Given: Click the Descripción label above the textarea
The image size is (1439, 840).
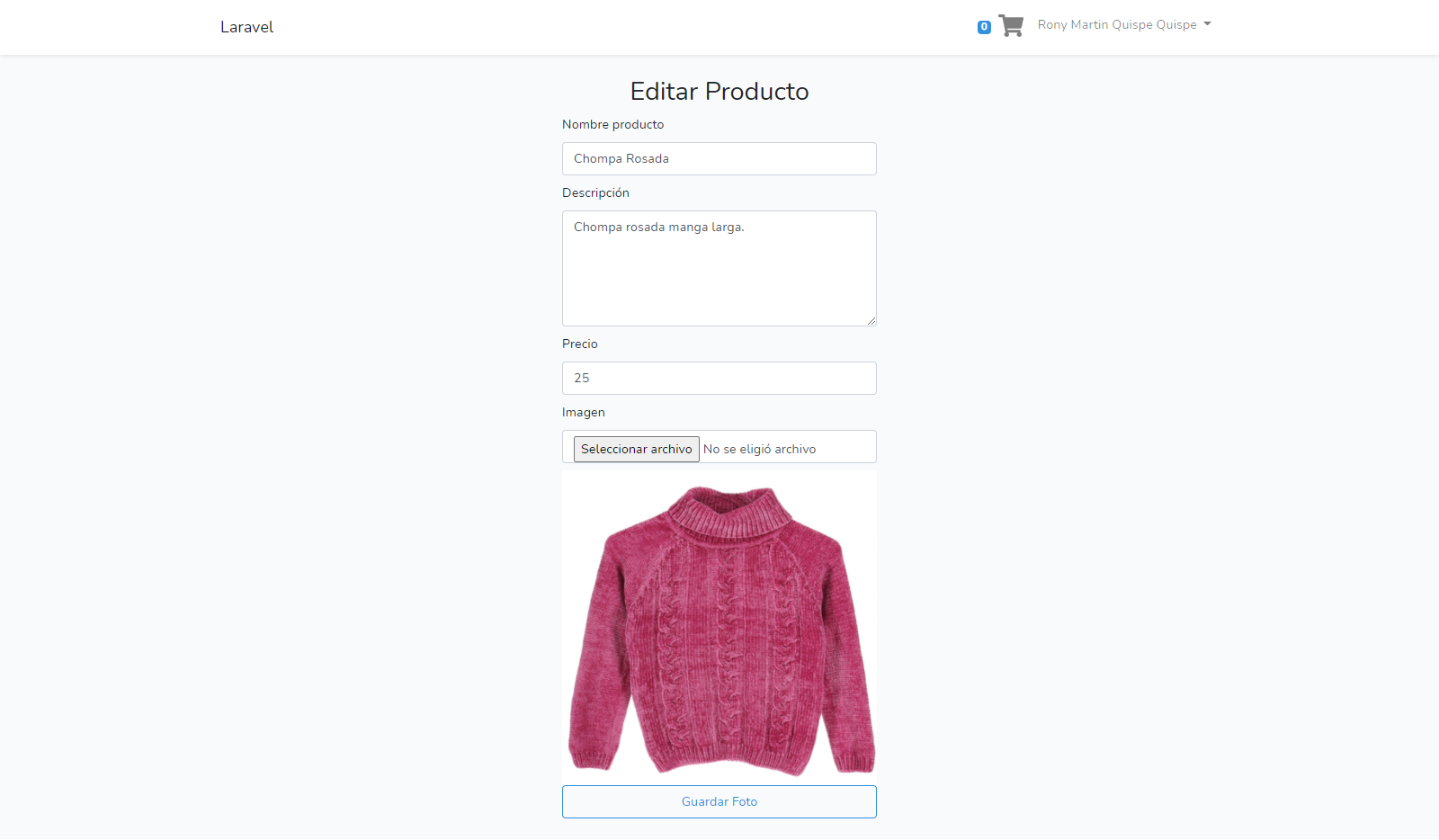Looking at the screenshot, I should (595, 192).
